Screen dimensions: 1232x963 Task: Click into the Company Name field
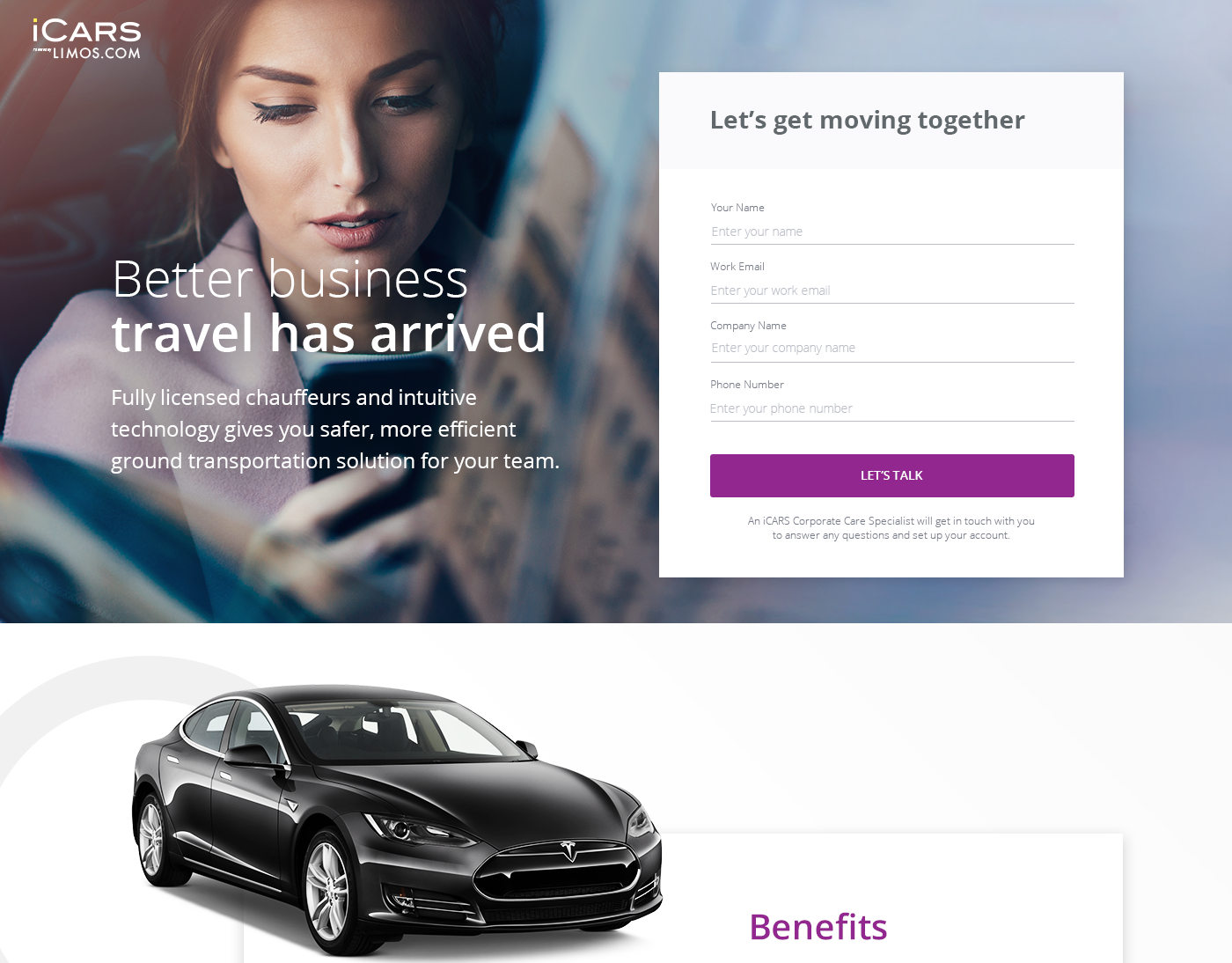point(891,349)
